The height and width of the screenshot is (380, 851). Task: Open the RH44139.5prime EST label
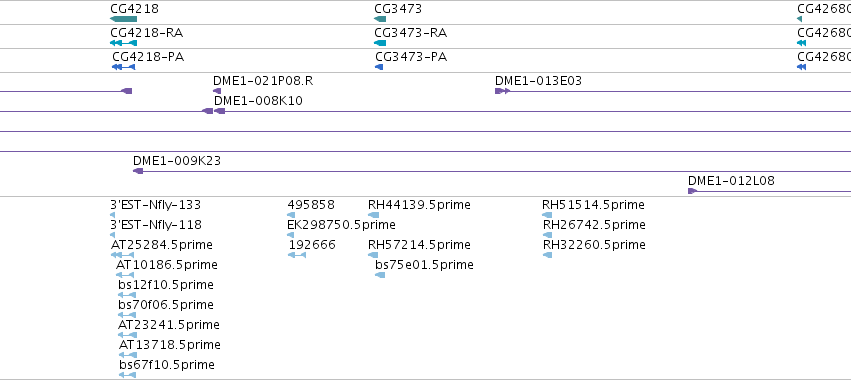(419, 205)
